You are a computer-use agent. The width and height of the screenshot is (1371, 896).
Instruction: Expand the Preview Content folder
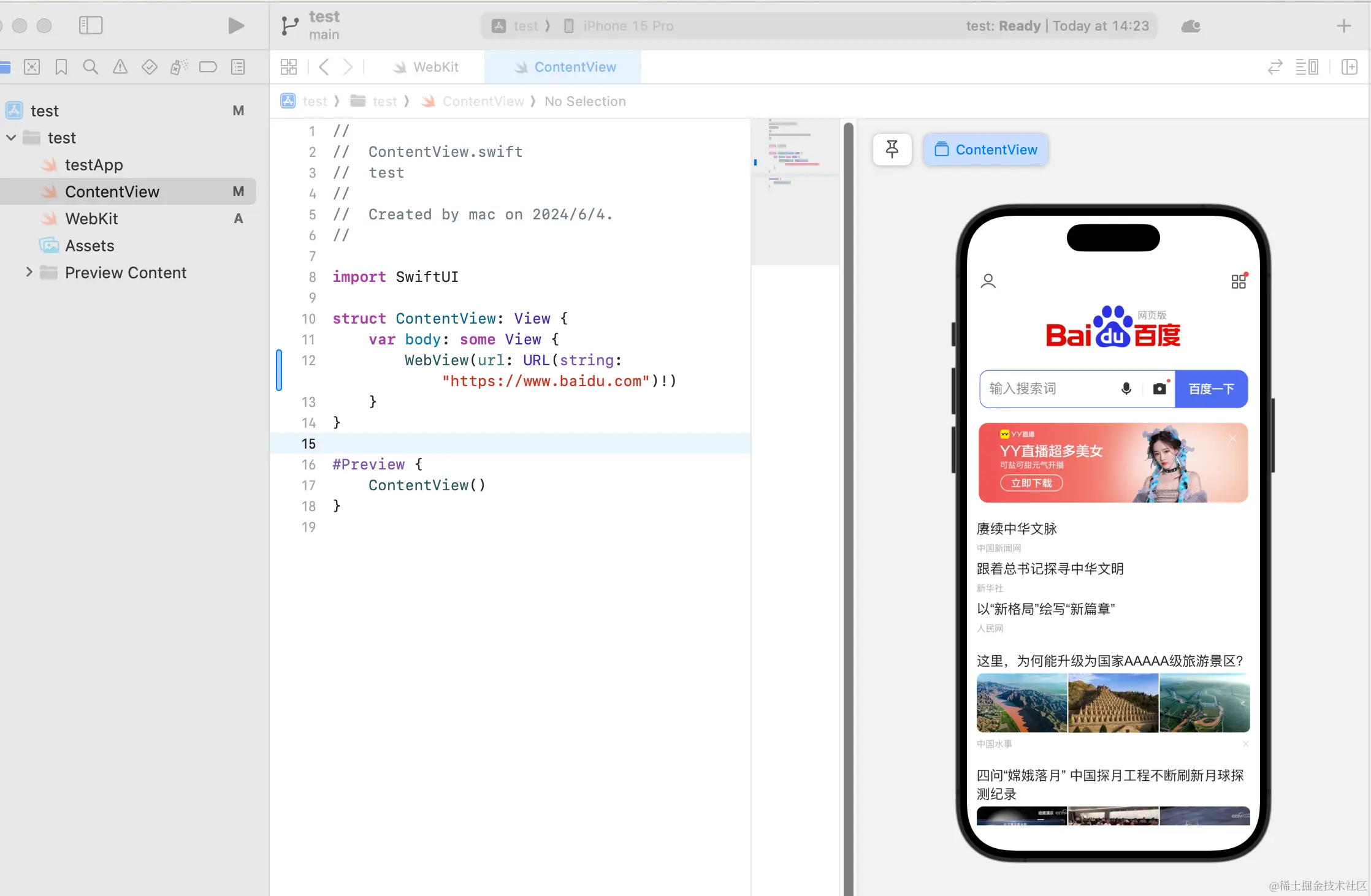pyautogui.click(x=29, y=273)
